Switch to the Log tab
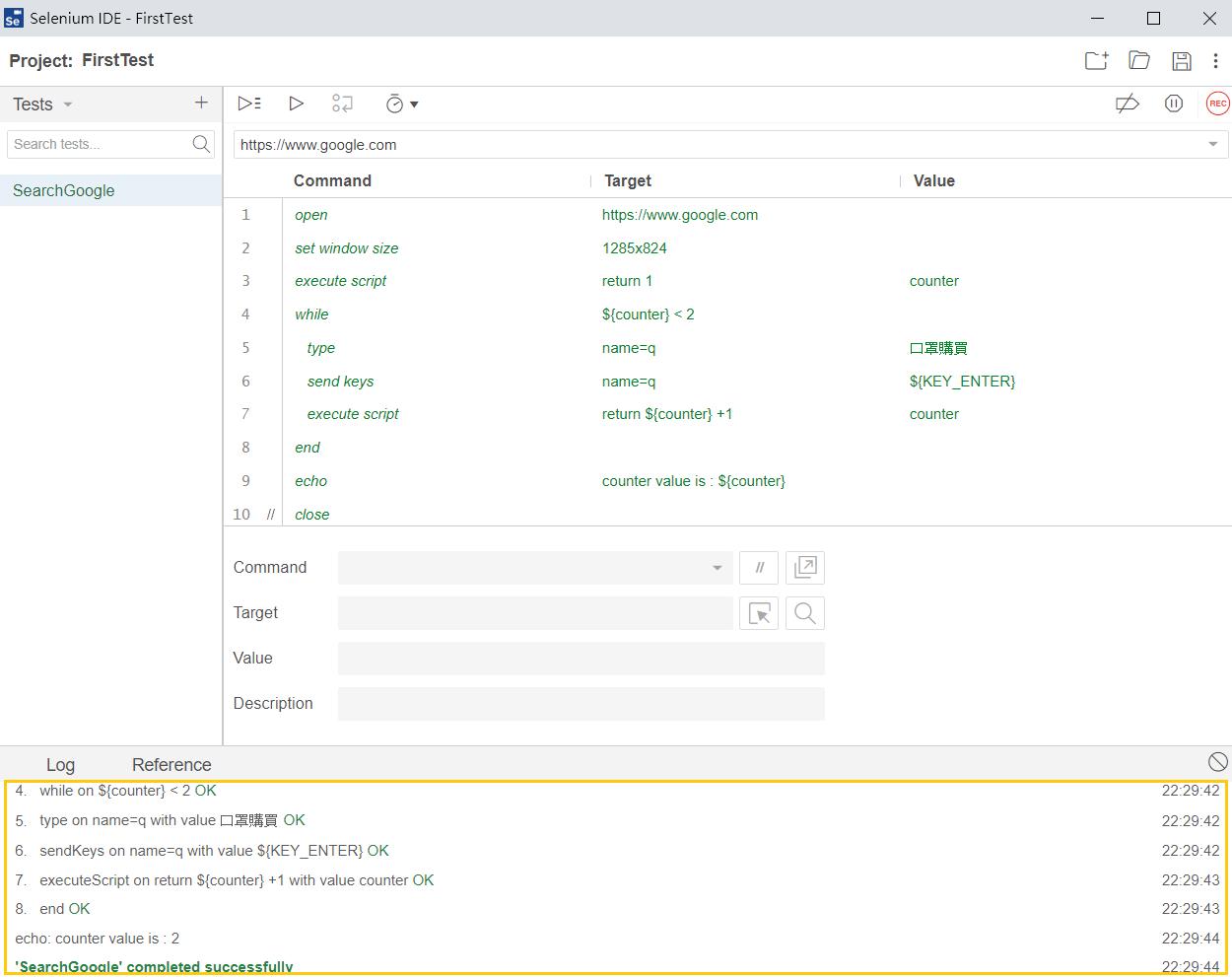Viewport: 1232px width, 977px height. pyautogui.click(x=60, y=765)
